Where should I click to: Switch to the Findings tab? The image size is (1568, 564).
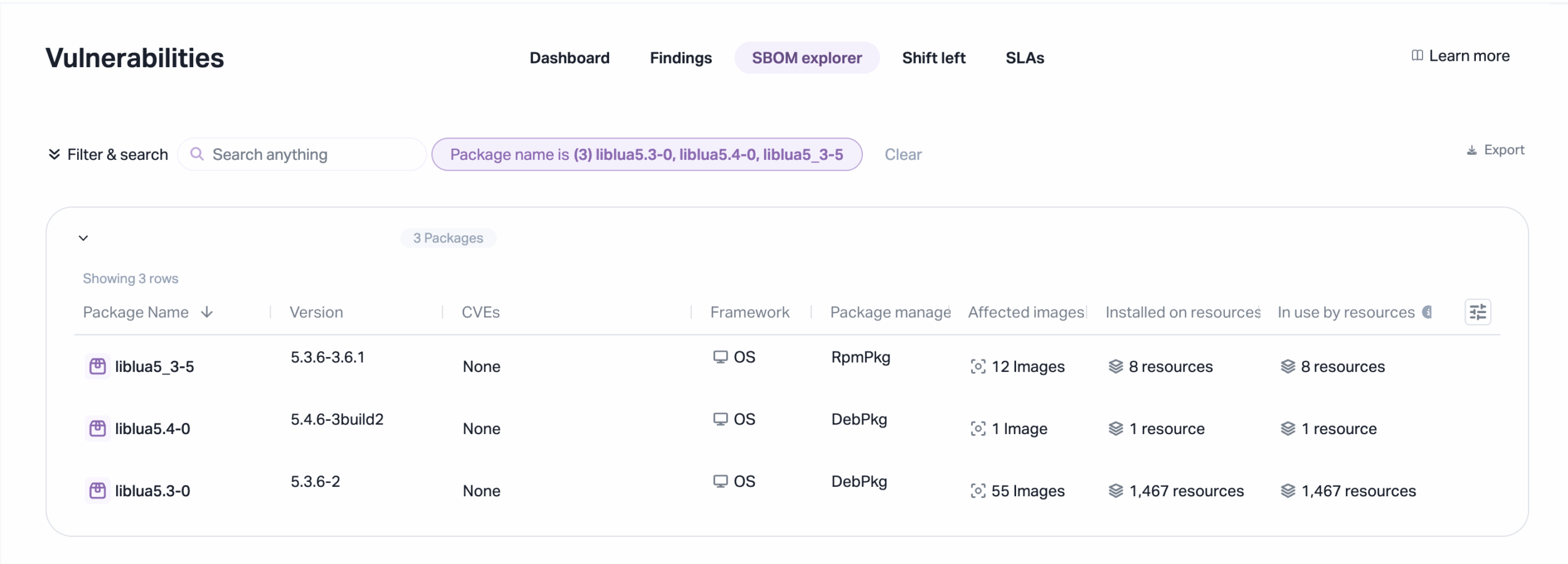click(681, 58)
